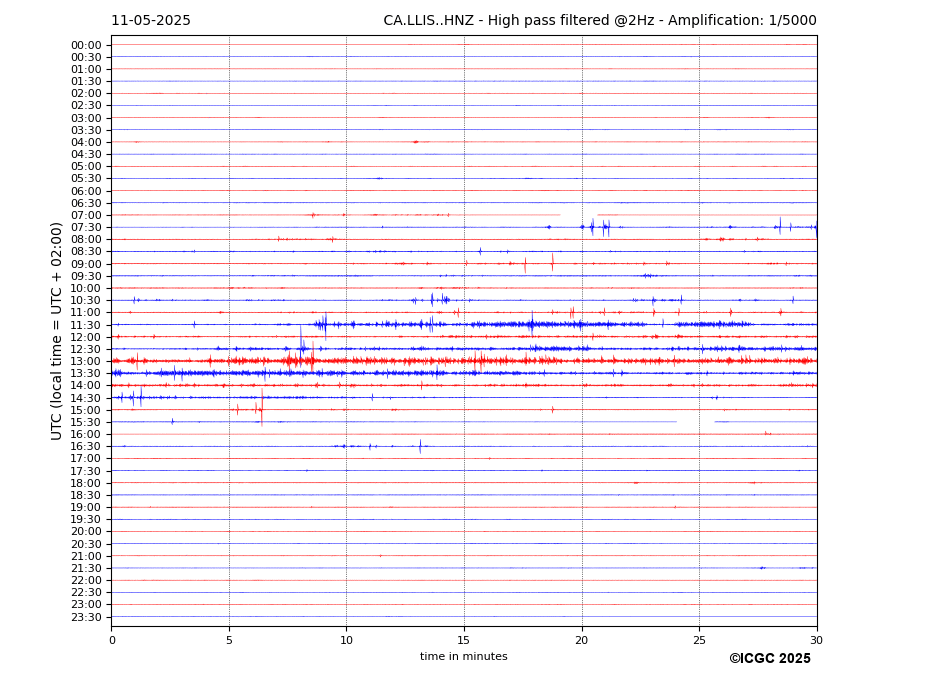Click the data gap in 07:00 trace

coord(579,215)
